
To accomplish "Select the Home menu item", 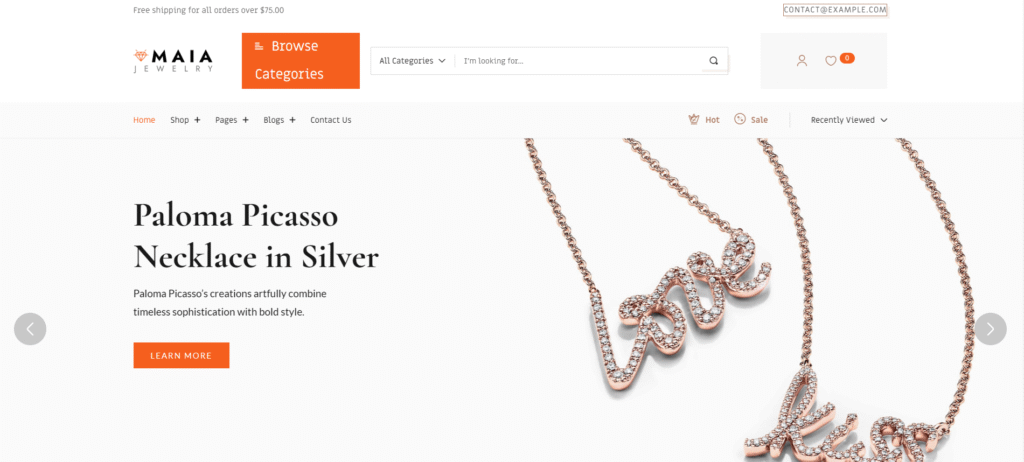I will pyautogui.click(x=144, y=120).
